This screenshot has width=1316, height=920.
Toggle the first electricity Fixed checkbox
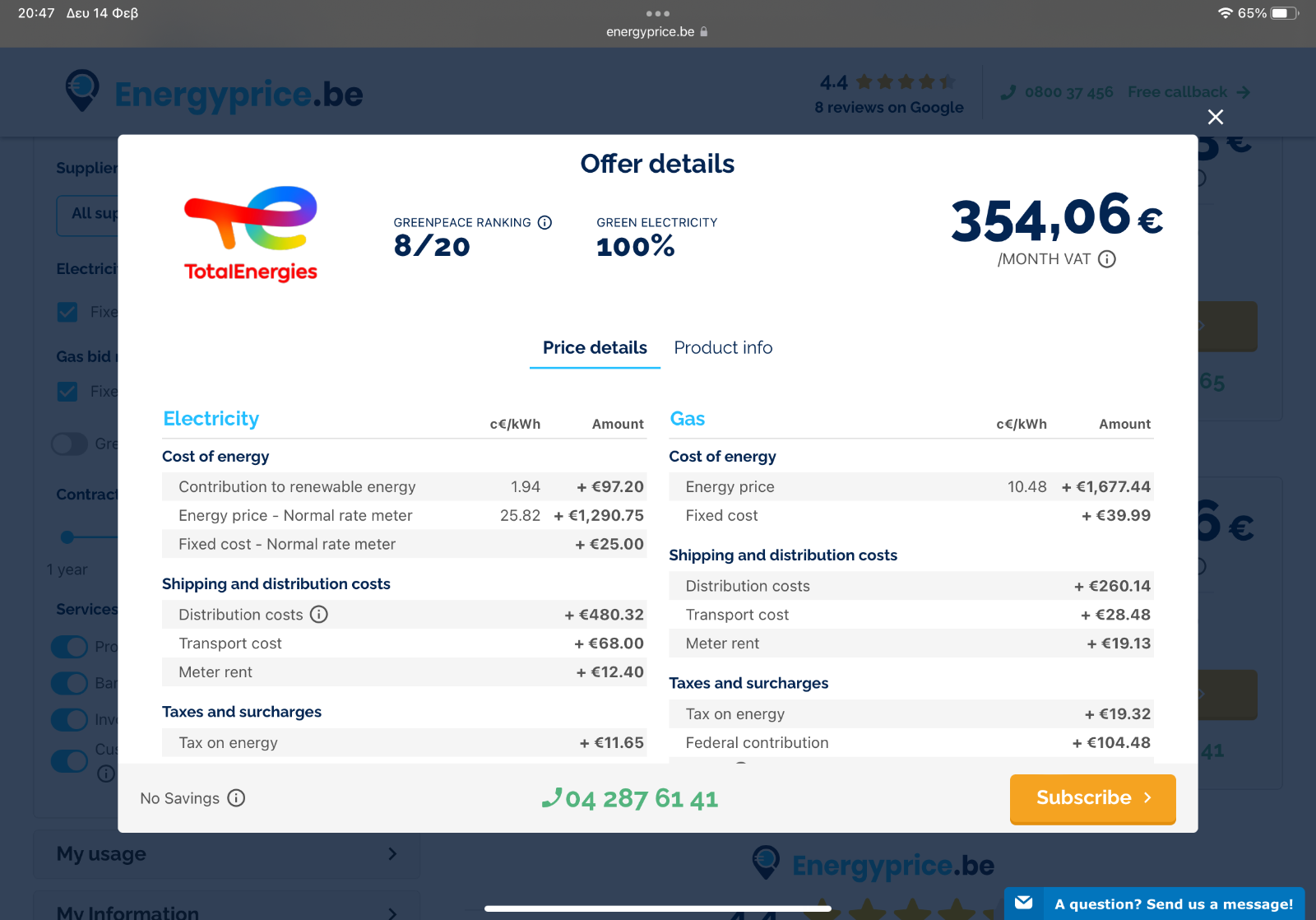pyautogui.click(x=67, y=312)
